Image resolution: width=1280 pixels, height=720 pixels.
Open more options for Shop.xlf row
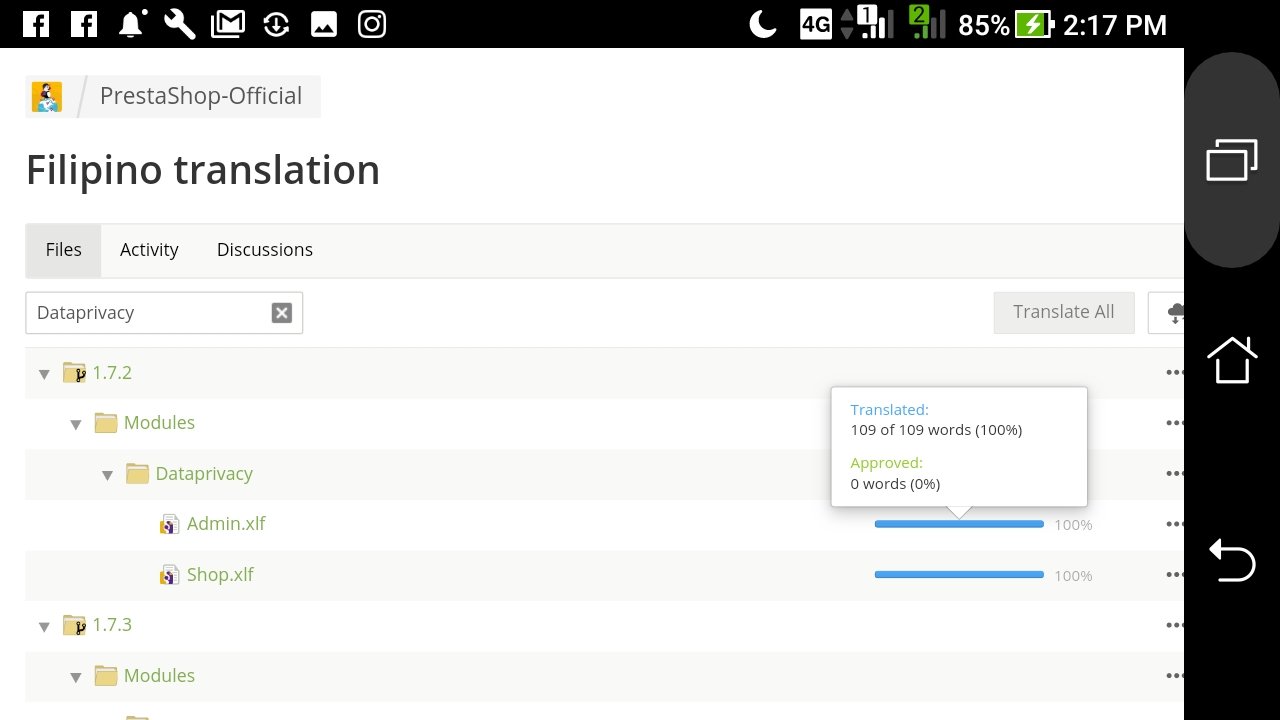coord(1174,575)
